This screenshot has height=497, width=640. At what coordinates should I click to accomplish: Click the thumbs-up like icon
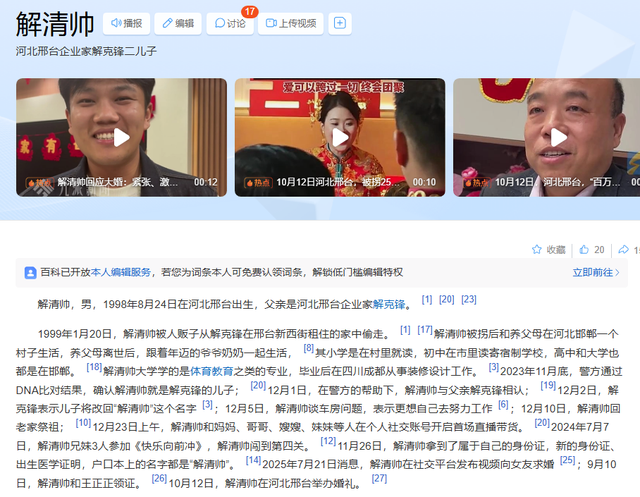pyautogui.click(x=584, y=249)
